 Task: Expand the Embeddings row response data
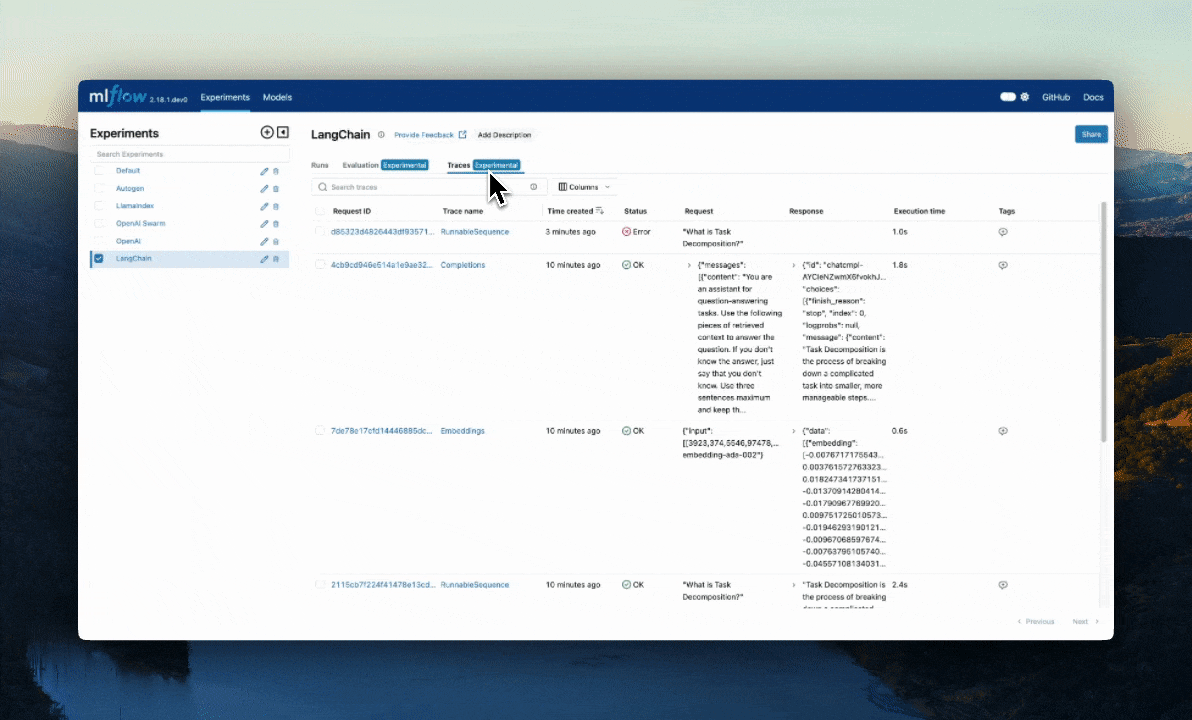[x=794, y=431]
